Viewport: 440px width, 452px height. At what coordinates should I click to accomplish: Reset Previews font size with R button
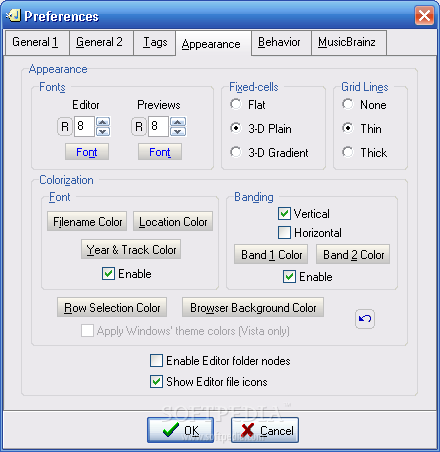pyautogui.click(x=139, y=127)
